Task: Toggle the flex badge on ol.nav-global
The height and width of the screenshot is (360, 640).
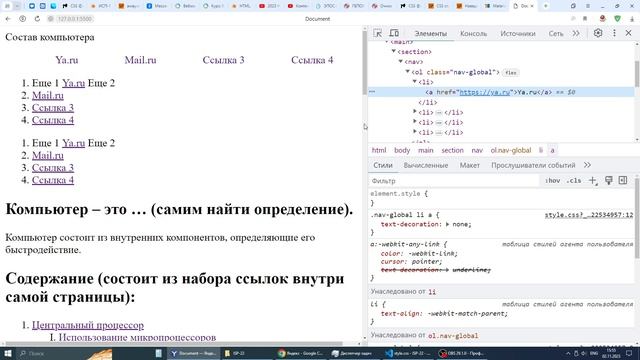Action: [510, 73]
